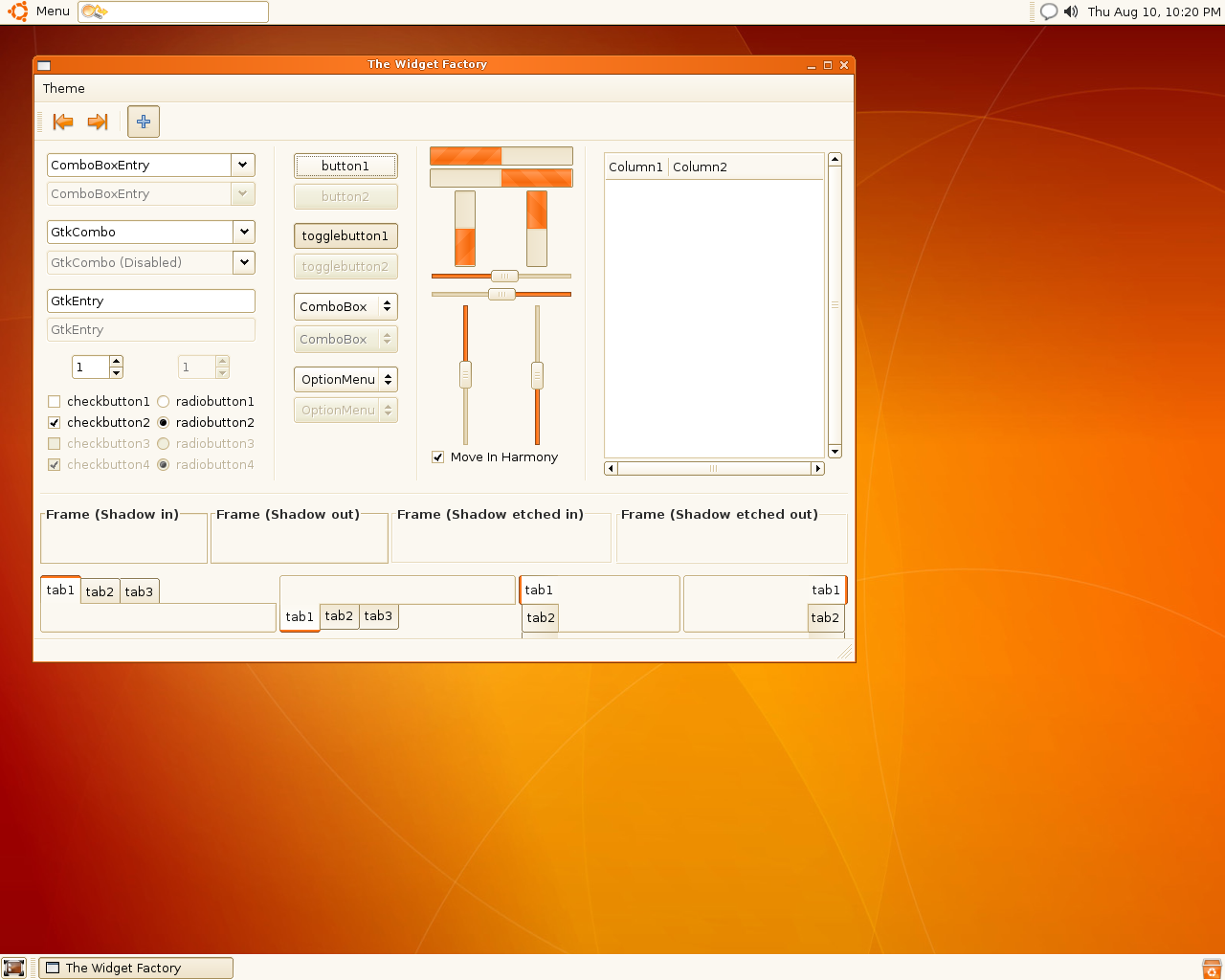Click the chat bubble notification icon

(x=1049, y=11)
